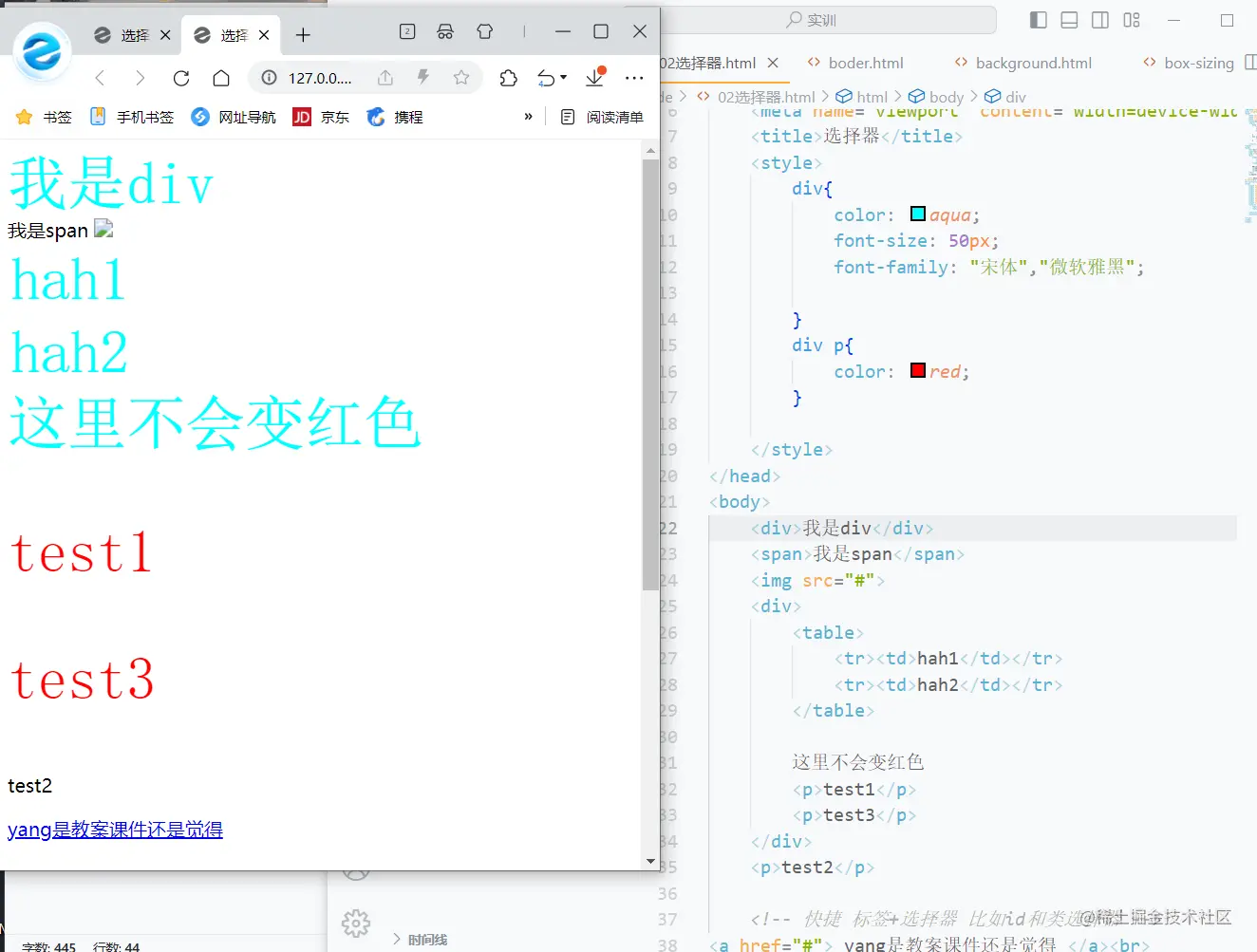1257x952 pixels.
Task: Toggle the VS Code bottom panel
Action: pyautogui.click(x=1069, y=20)
